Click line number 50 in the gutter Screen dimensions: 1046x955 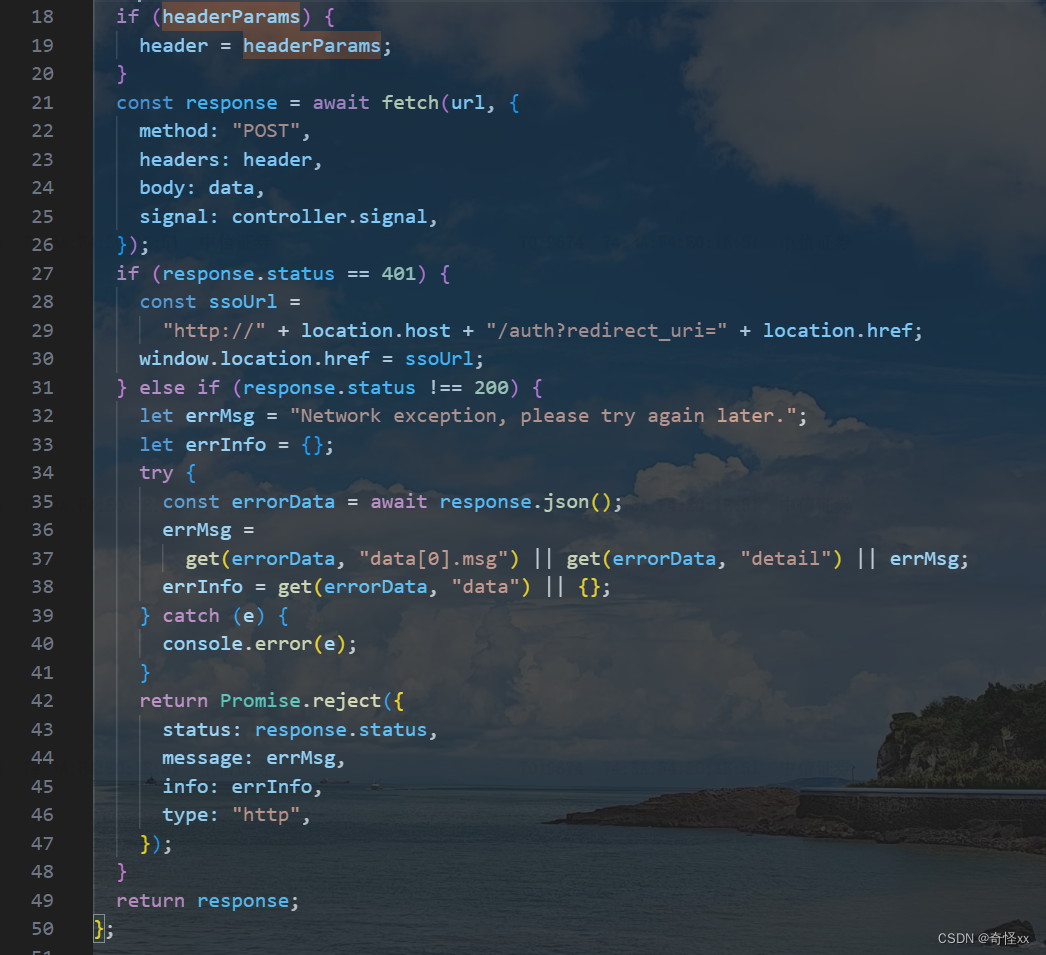(42, 928)
